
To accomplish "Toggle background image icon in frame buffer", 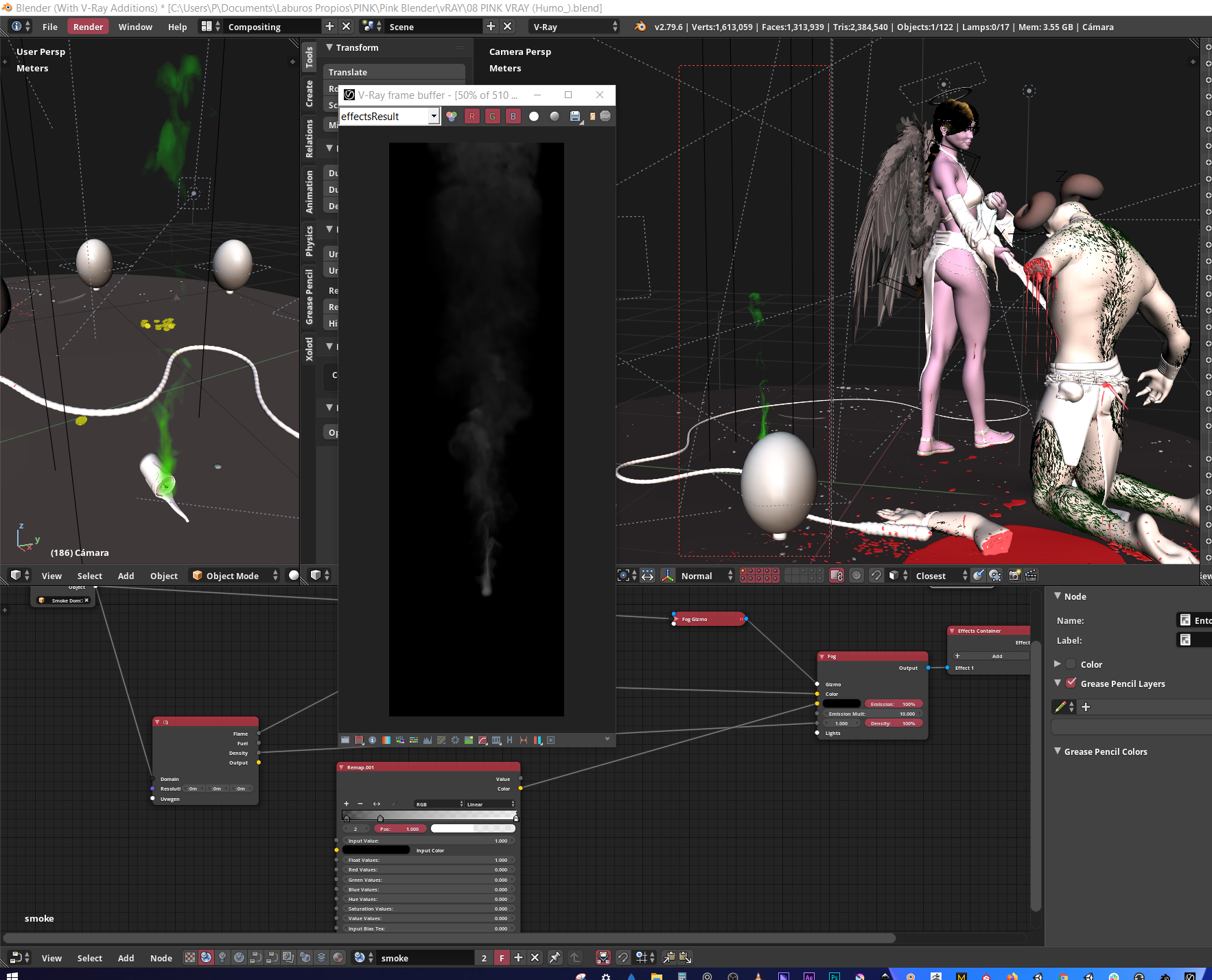I will pyautogui.click(x=469, y=740).
